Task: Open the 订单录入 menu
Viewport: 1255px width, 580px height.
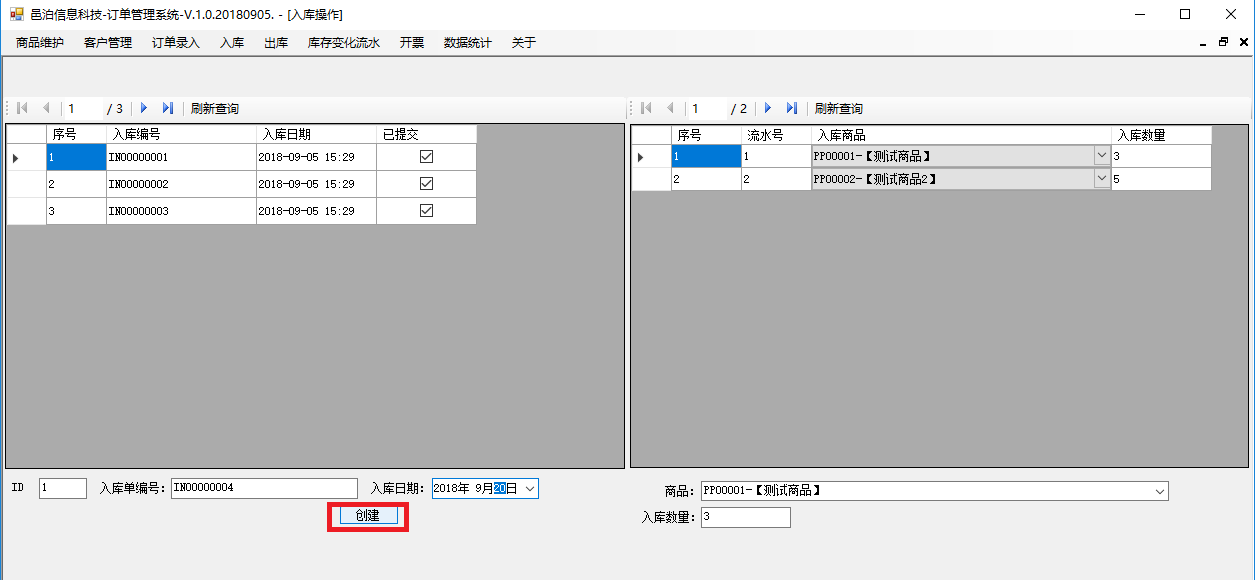Action: (x=176, y=43)
